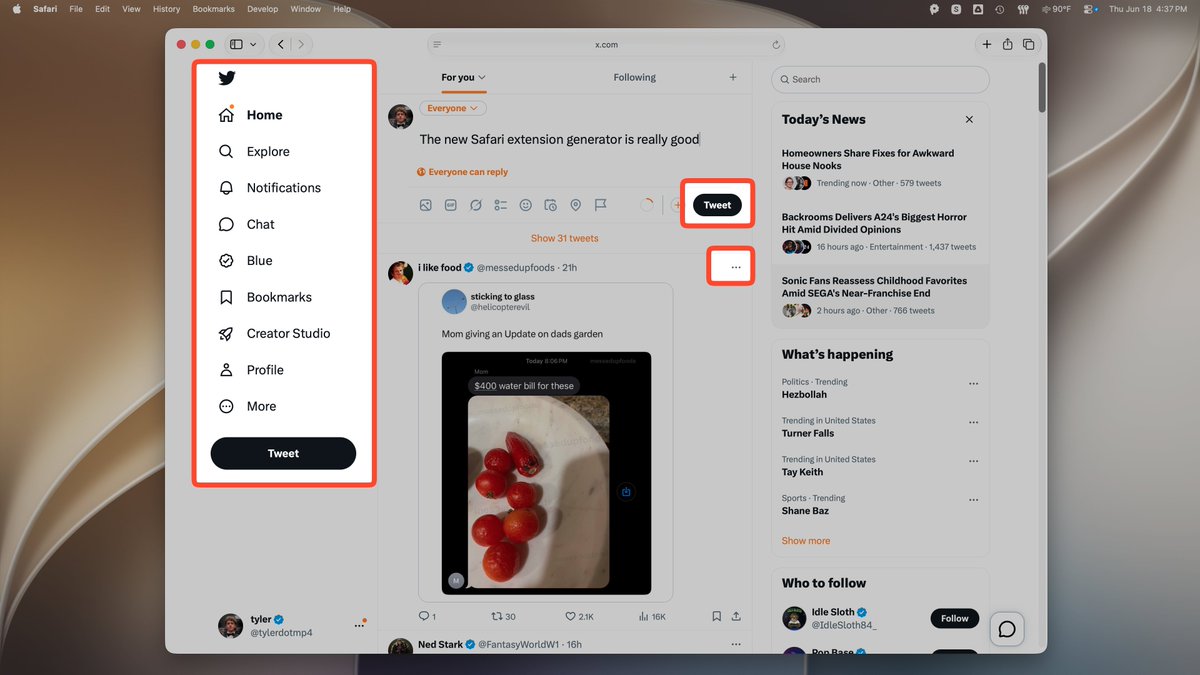Share the i like food tweet
The image size is (1200, 675).
point(736,617)
